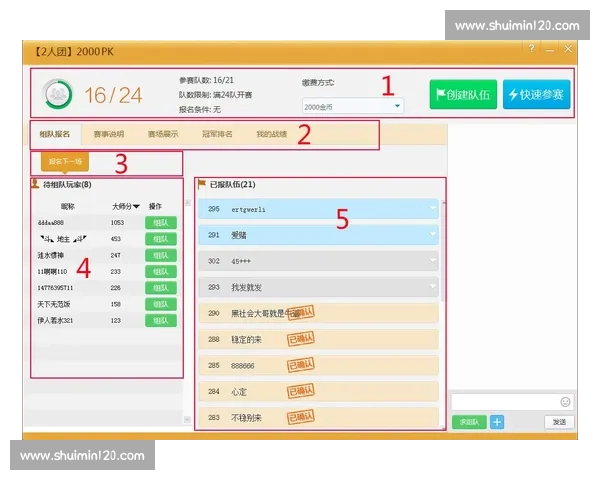600x480 pixels.
Task: Click 组队 for player 天下无范版
Action: [161, 304]
